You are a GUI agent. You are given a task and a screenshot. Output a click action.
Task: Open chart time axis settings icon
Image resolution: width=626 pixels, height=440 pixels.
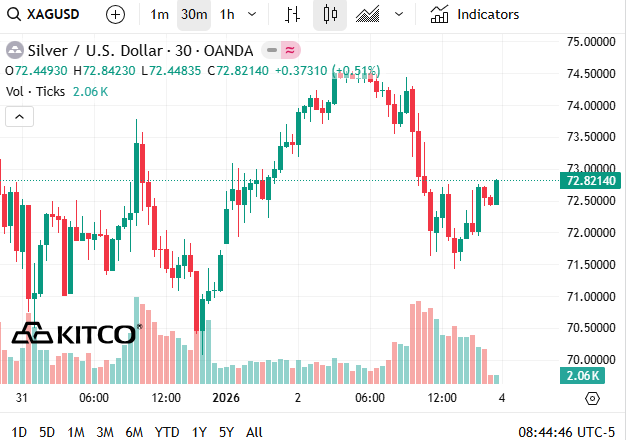point(591,398)
